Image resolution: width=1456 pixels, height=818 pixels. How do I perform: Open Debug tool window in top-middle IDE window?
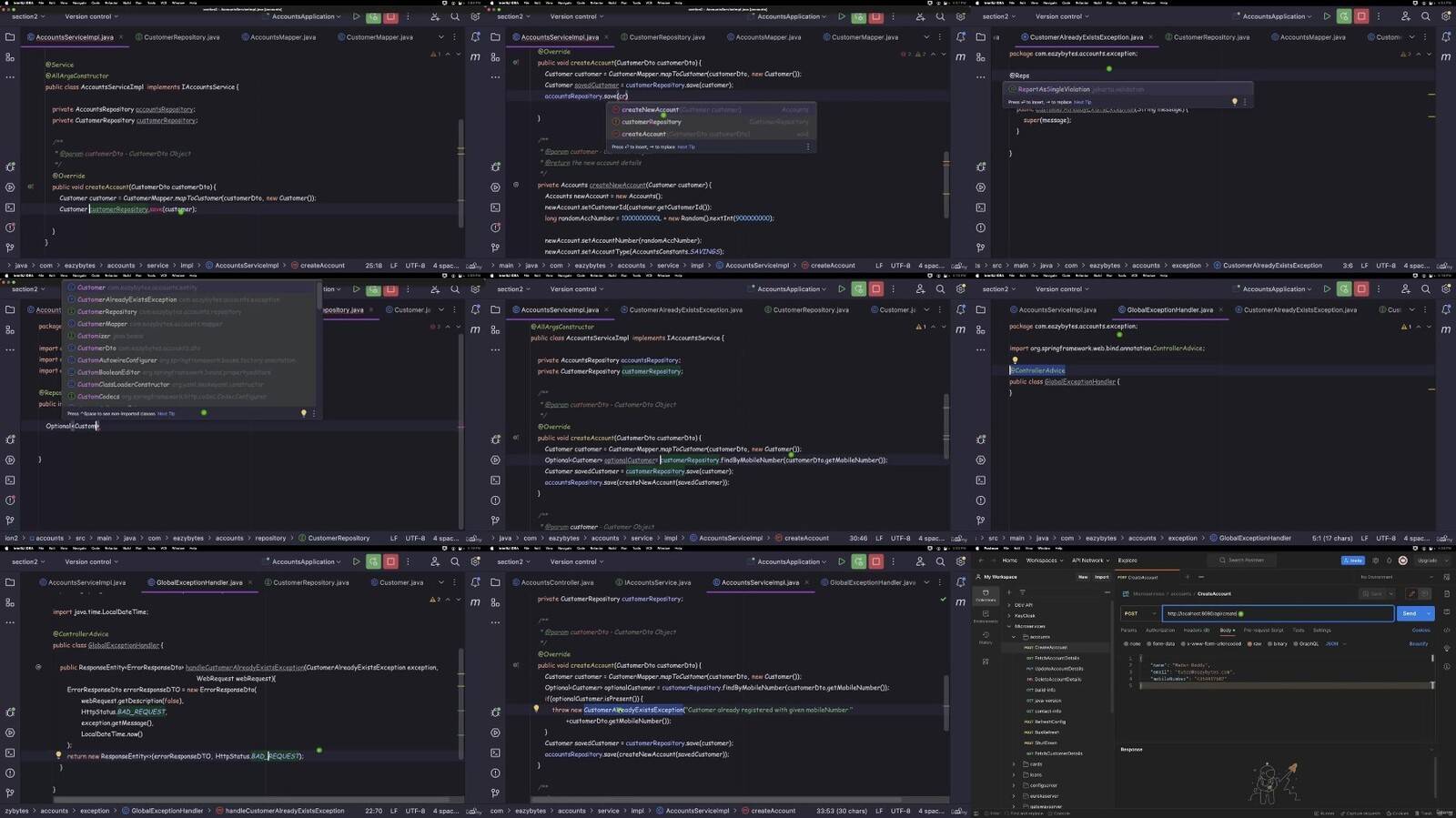(x=495, y=167)
